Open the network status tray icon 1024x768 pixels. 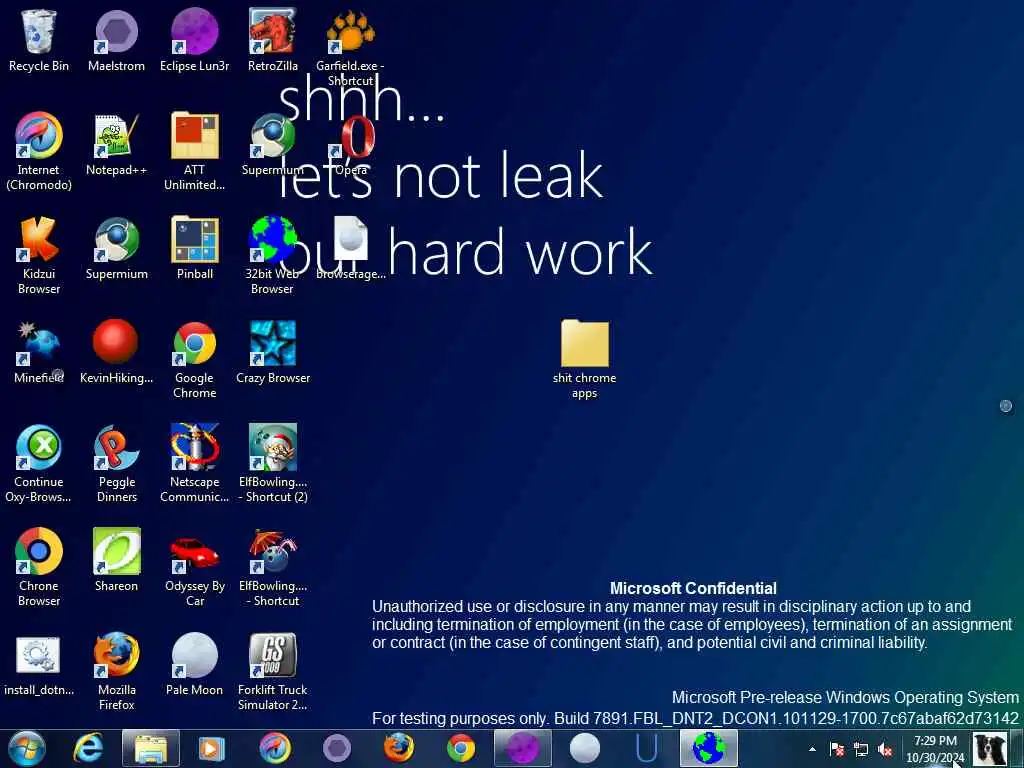pyautogui.click(x=861, y=749)
